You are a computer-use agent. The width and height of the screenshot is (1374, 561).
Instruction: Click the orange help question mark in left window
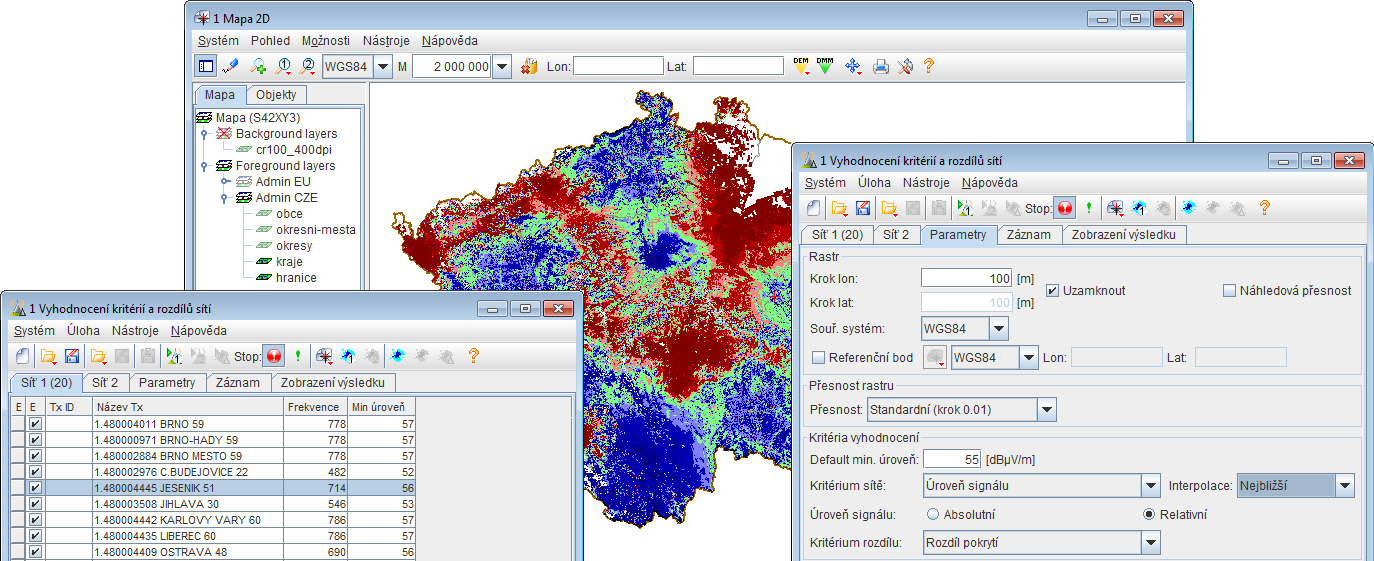click(x=474, y=356)
